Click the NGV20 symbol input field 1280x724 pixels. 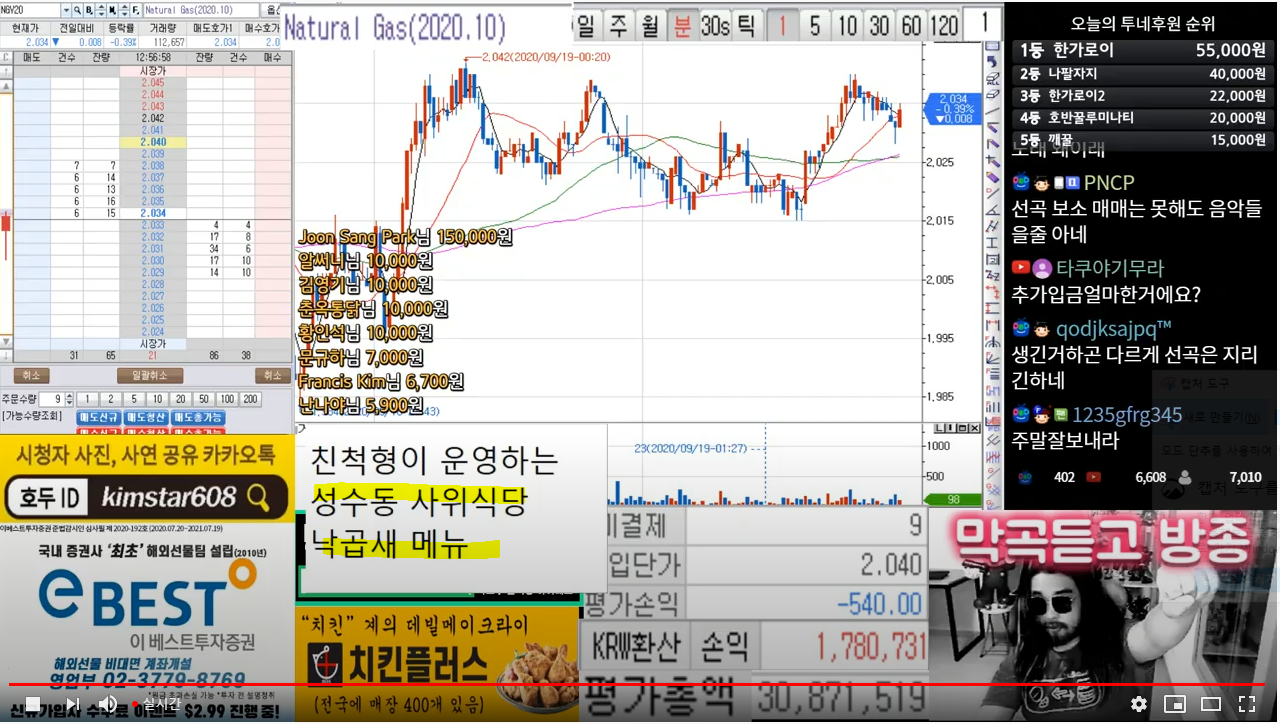(30, 10)
